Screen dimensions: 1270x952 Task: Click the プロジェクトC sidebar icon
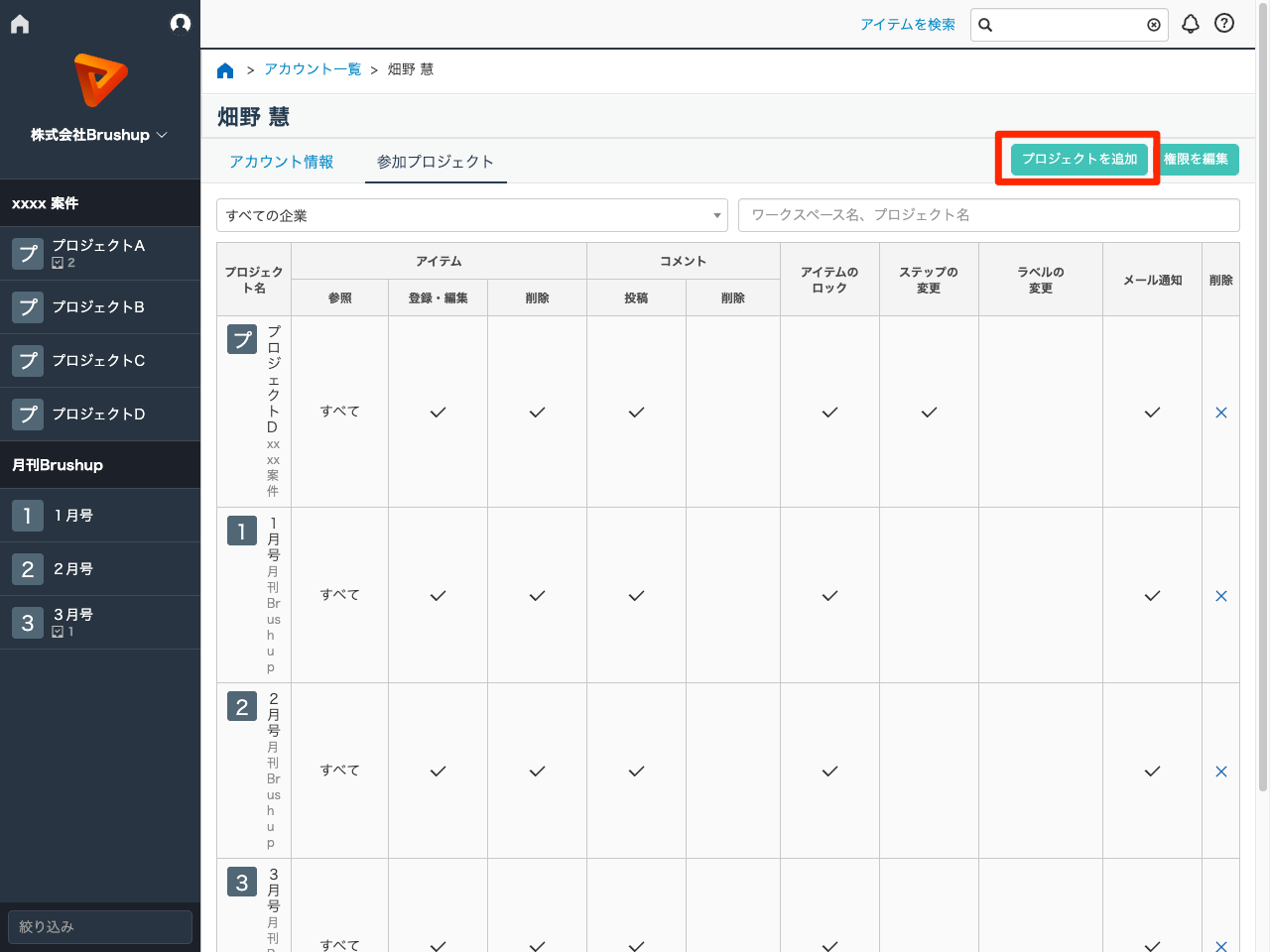28,361
